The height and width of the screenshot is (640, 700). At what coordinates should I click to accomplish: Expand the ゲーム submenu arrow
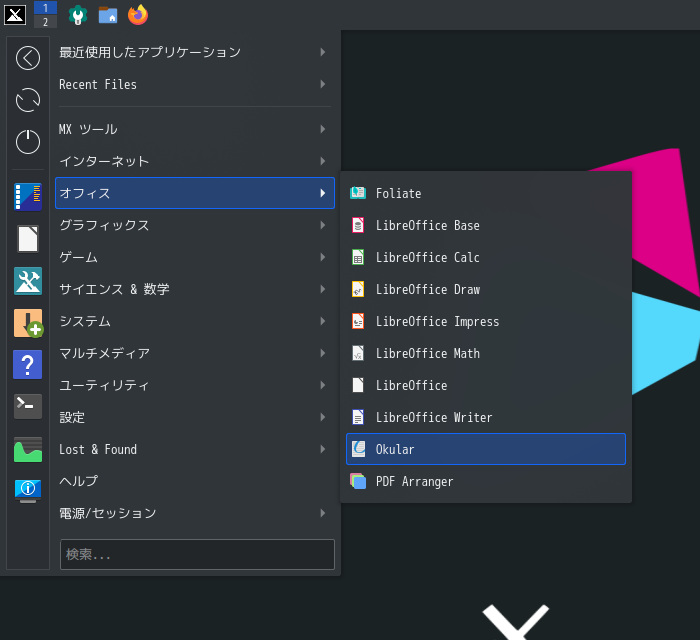(x=322, y=257)
